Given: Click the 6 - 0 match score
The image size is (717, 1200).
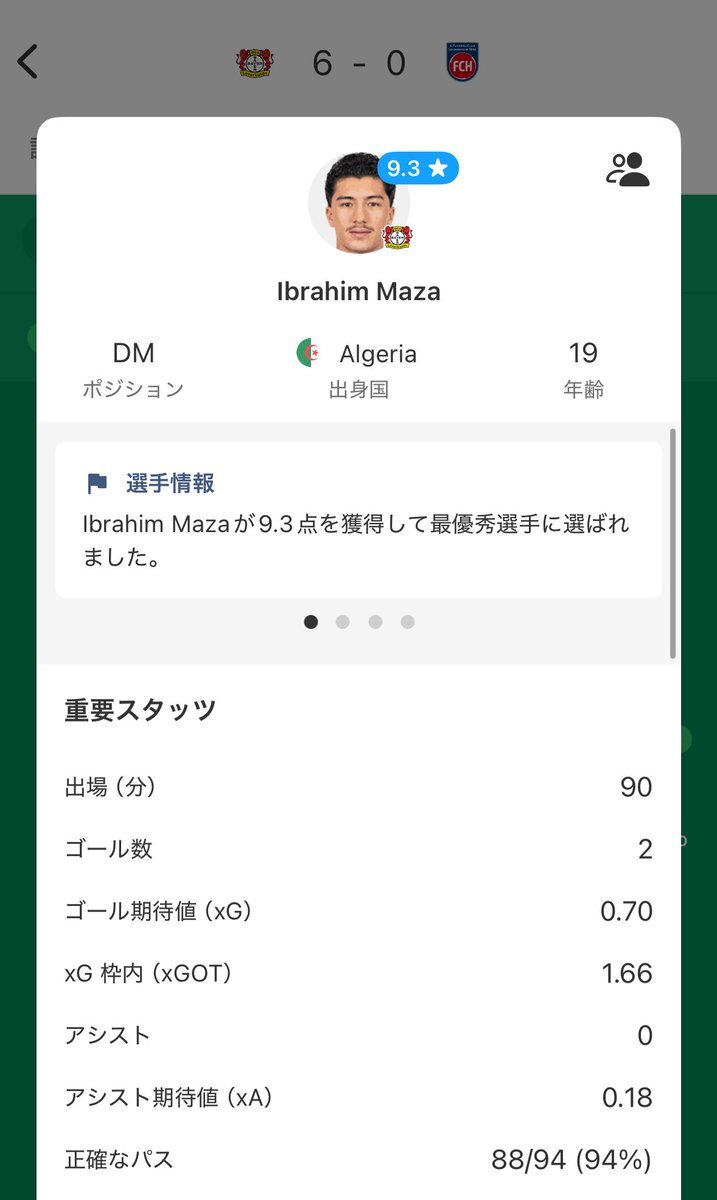Looking at the screenshot, I should 360,61.
